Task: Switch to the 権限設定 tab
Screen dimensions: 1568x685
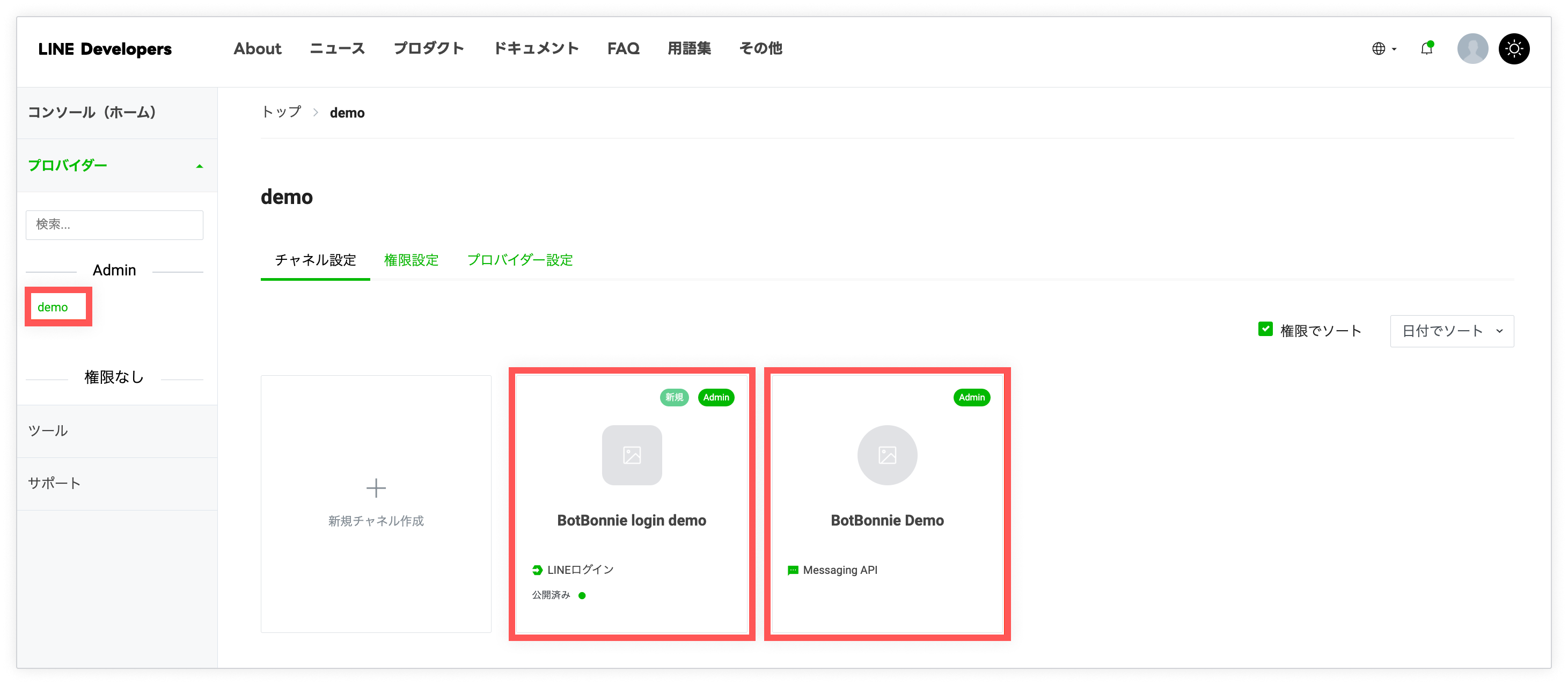Action: (411, 260)
